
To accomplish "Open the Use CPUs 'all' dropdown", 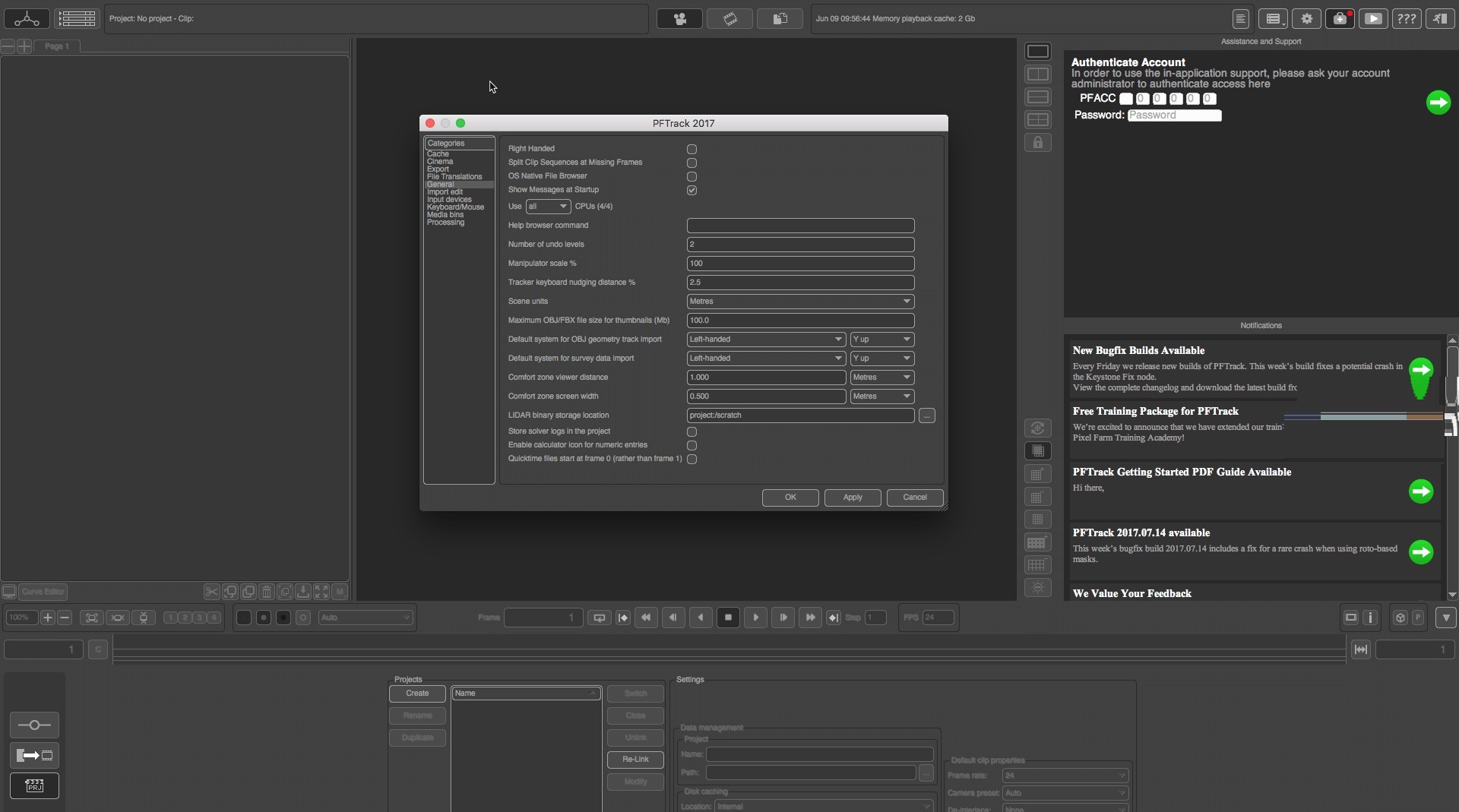I will point(548,207).
